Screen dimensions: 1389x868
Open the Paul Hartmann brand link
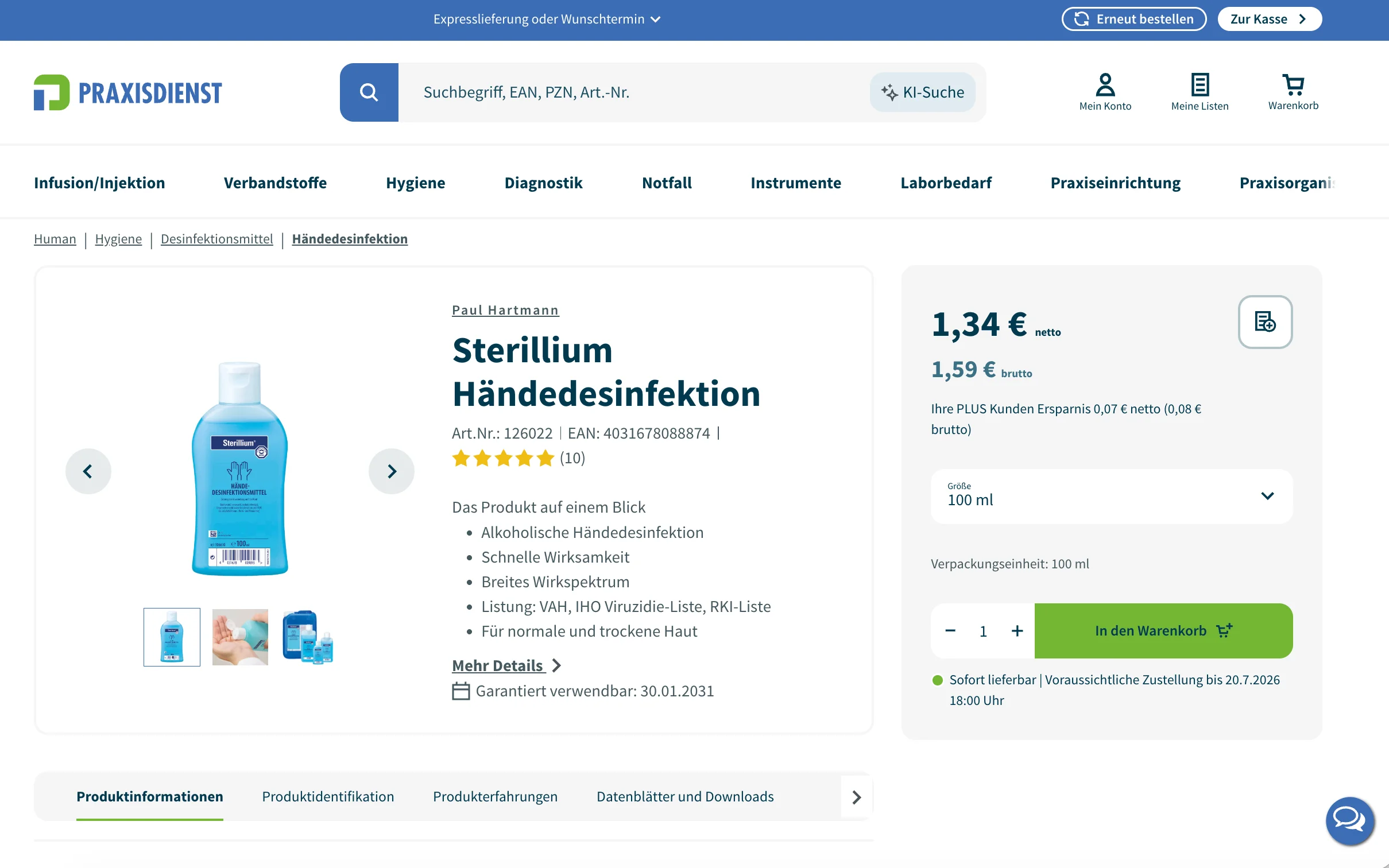(x=505, y=310)
